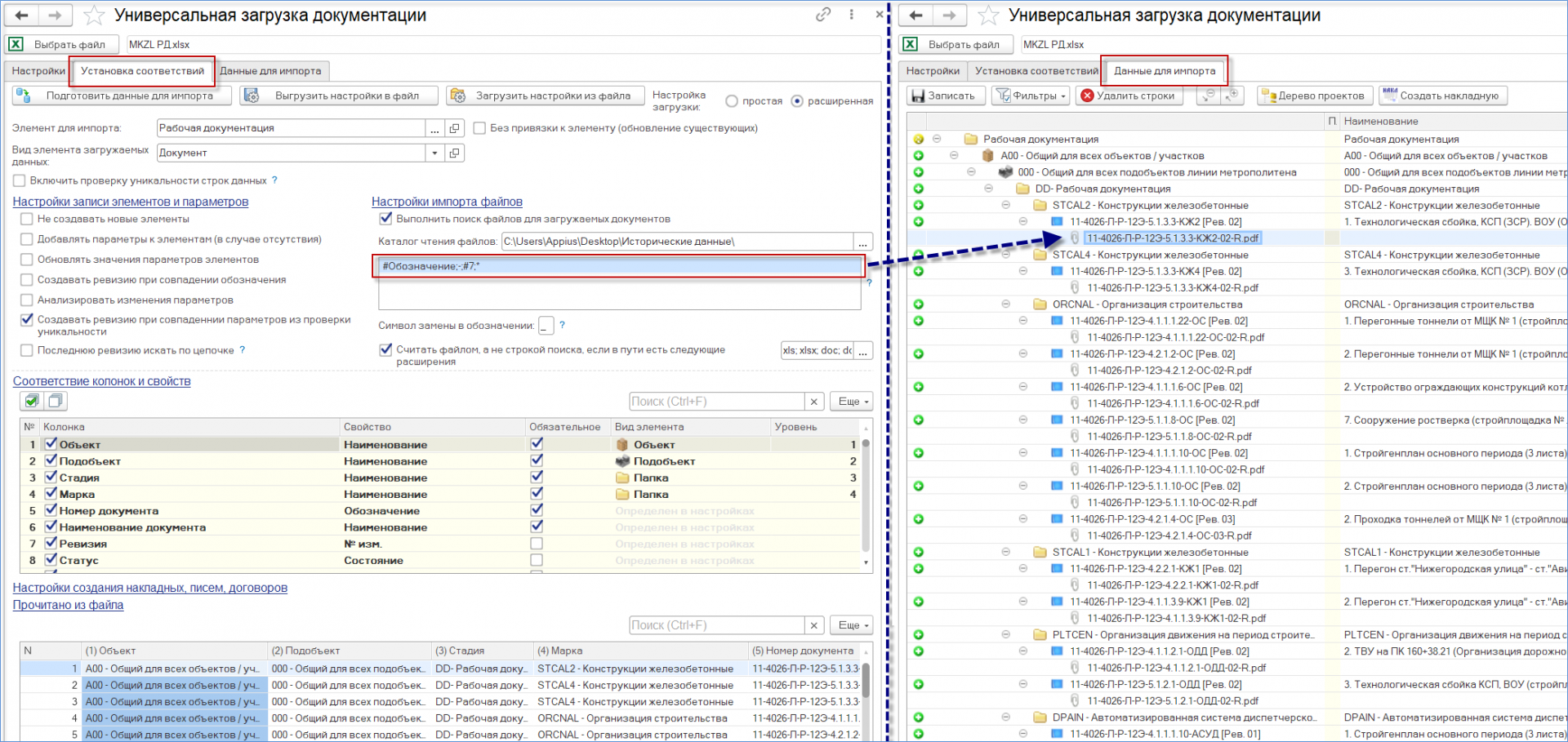Screen dimensions: 1568x742
Task: Click the copy link icon in left header
Action: (823, 15)
